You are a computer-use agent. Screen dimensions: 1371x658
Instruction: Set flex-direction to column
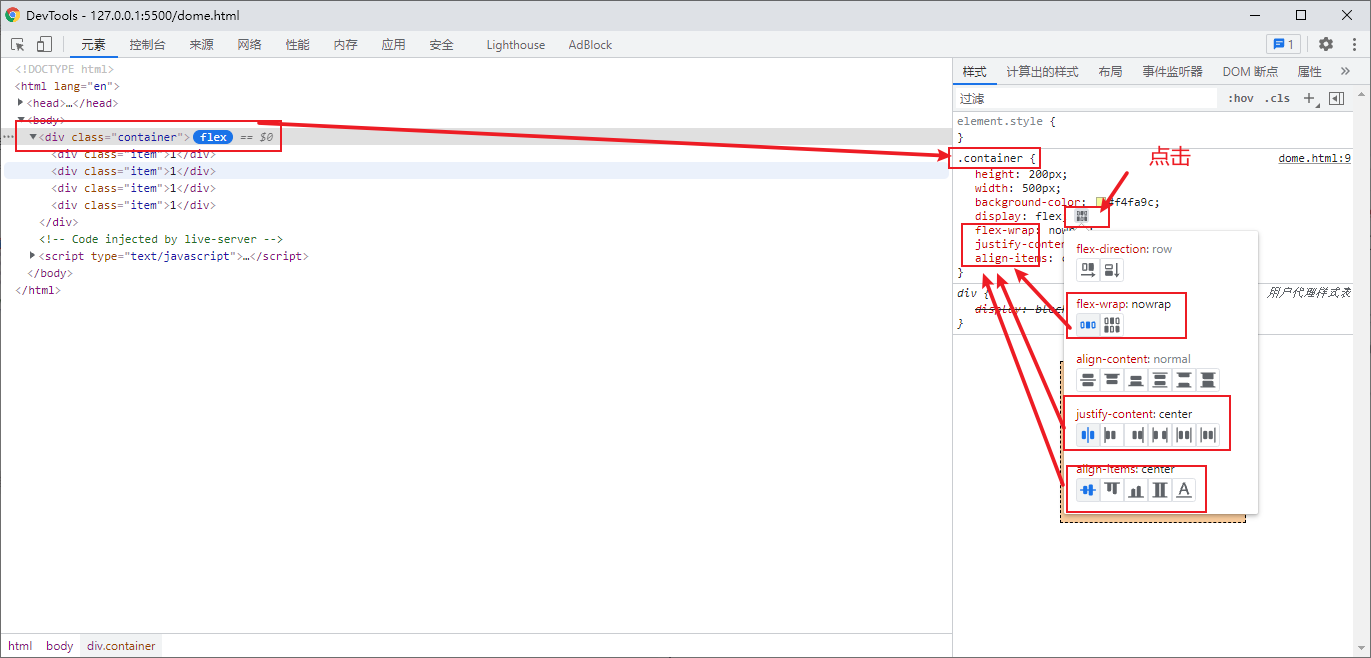coord(1112,269)
